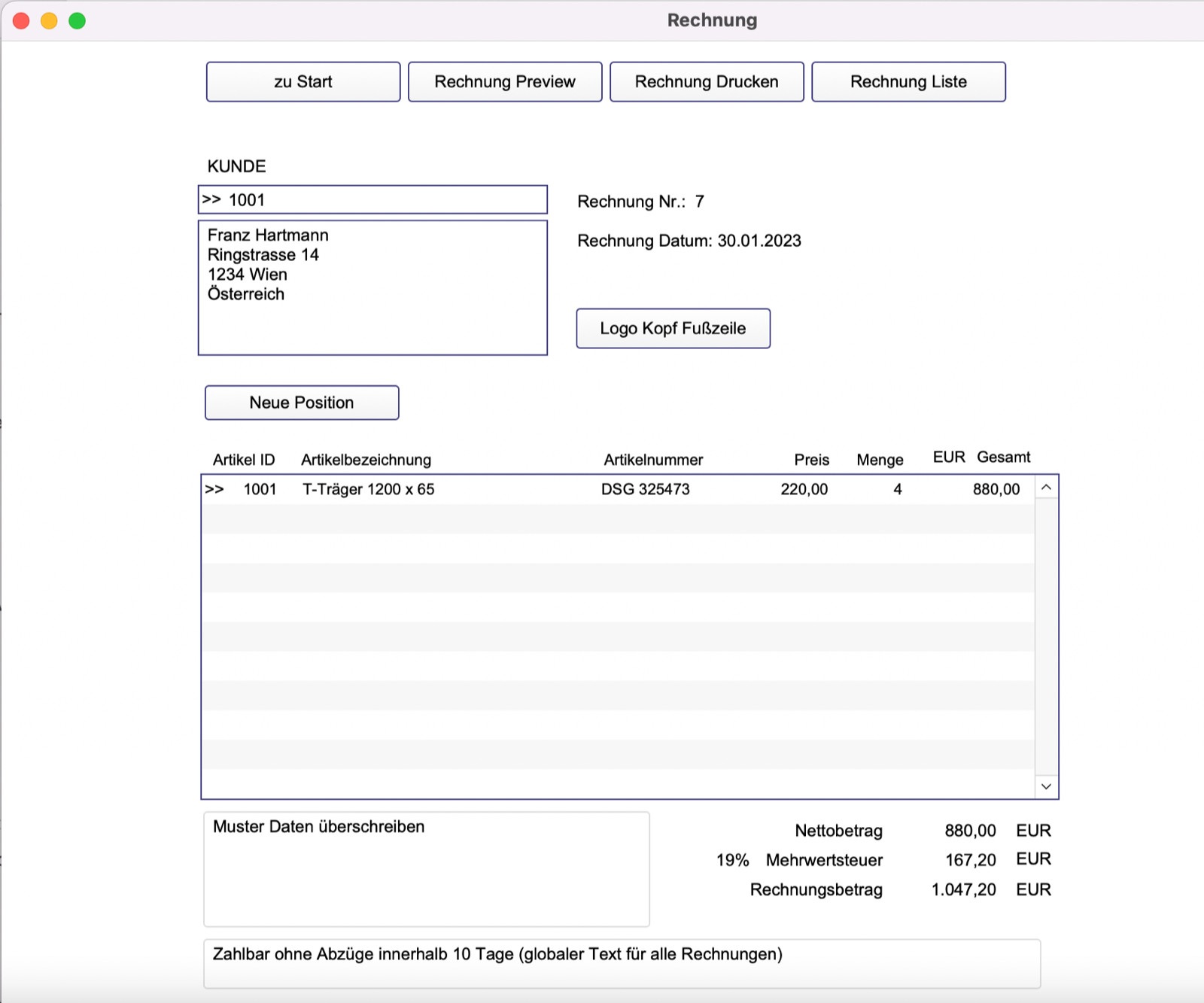Click the Logo Kopf Fußzeile button
The height and width of the screenshot is (1003, 1204).
click(673, 329)
